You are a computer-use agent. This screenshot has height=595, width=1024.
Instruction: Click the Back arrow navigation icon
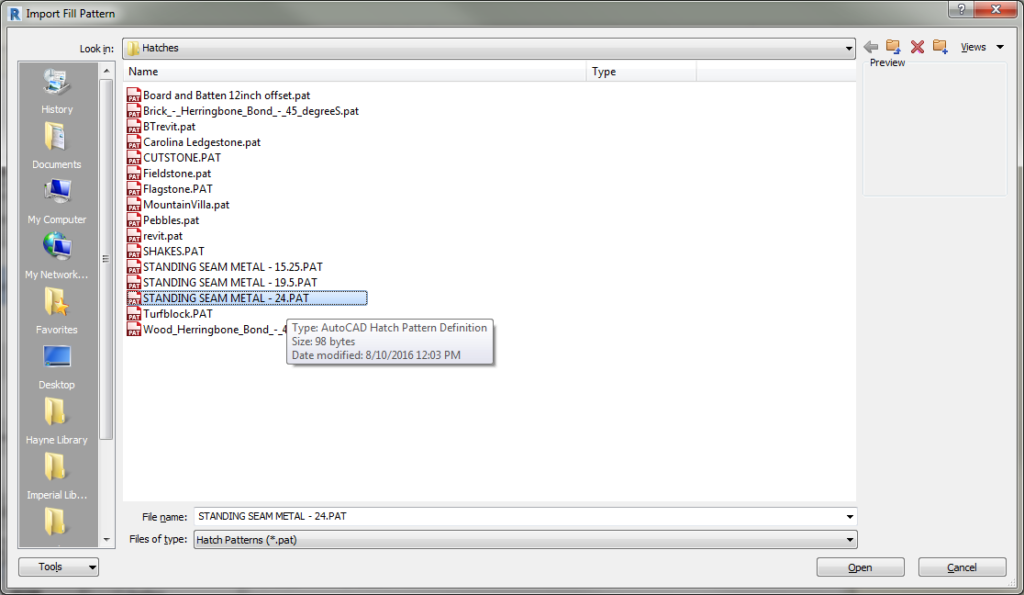tap(871, 47)
